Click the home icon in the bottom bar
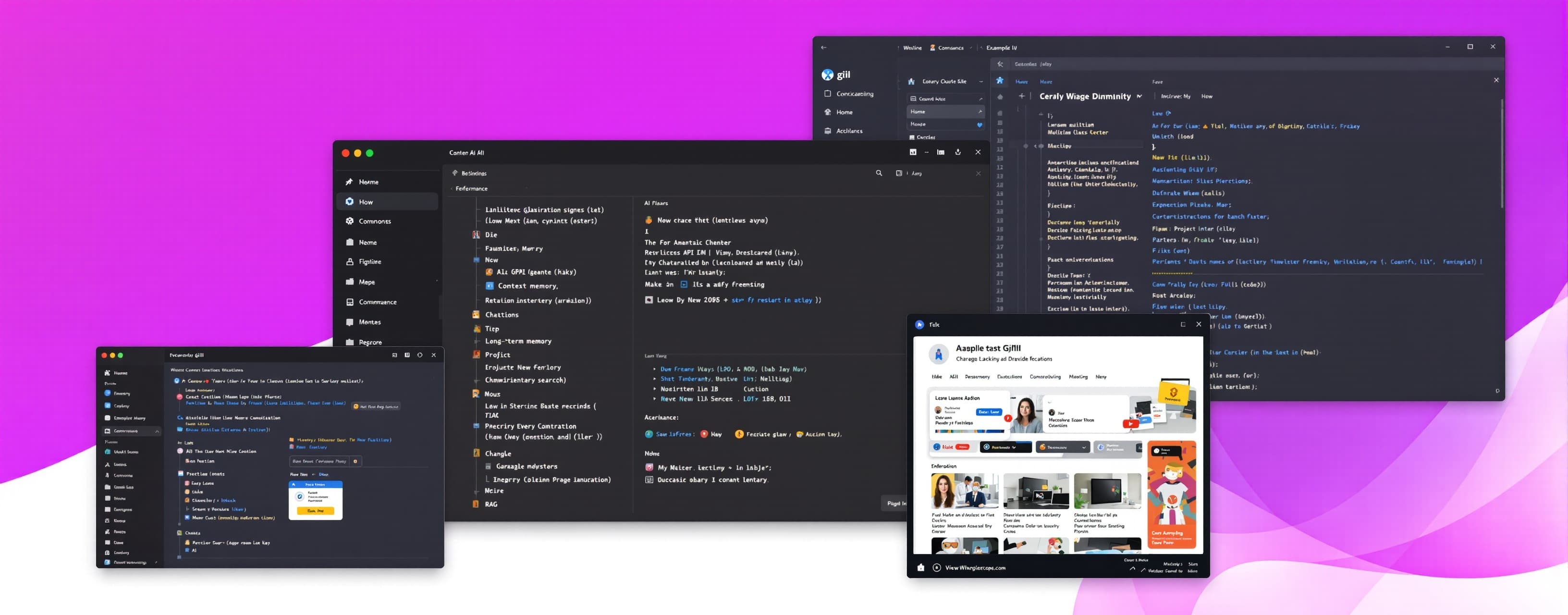 pos(921,567)
